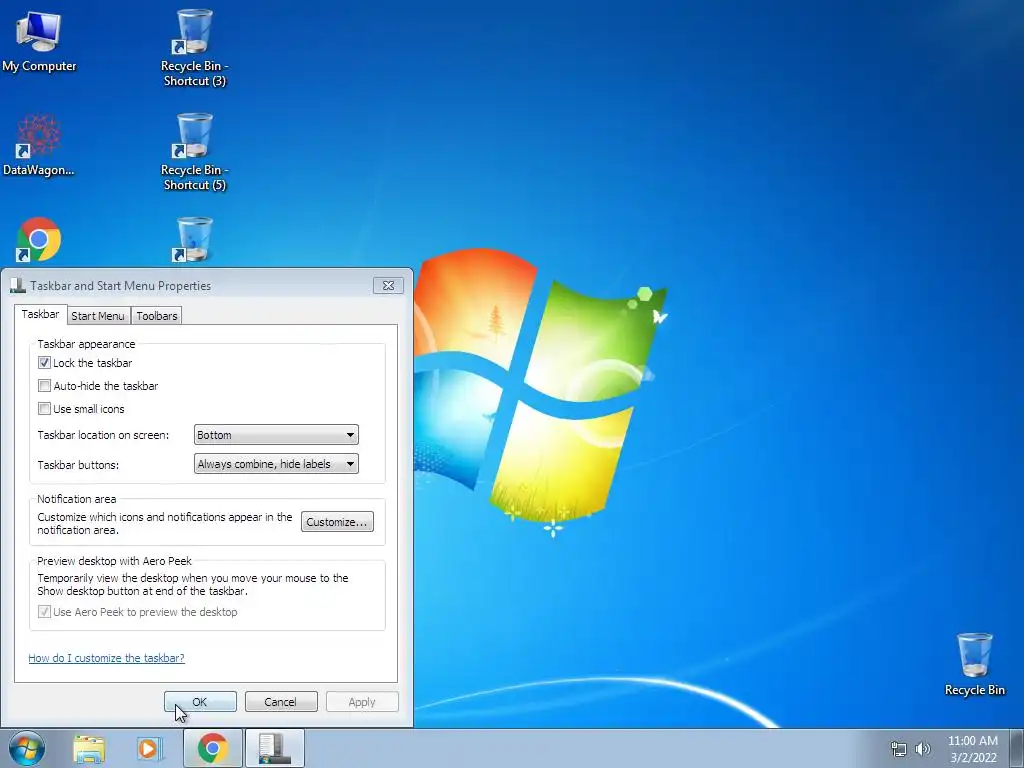Uncheck Lock the taskbar
Image resolution: width=1024 pixels, height=768 pixels.
(44, 362)
